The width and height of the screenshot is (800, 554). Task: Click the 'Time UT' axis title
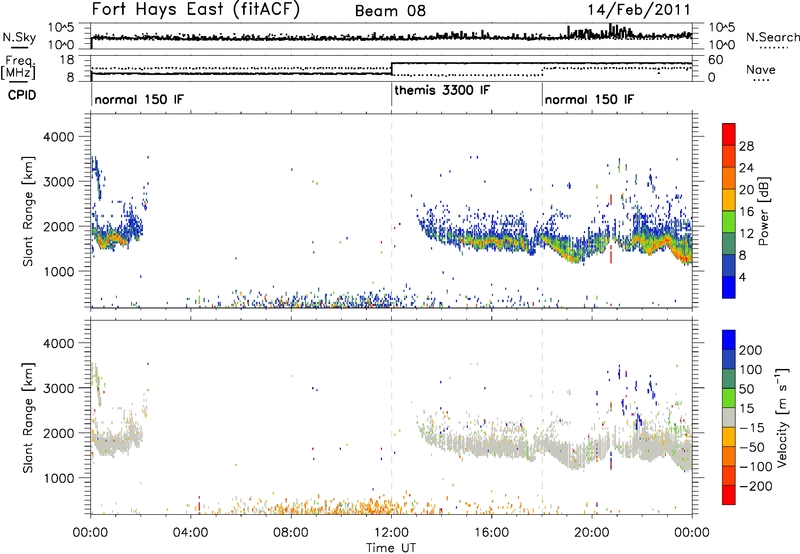pyautogui.click(x=391, y=547)
